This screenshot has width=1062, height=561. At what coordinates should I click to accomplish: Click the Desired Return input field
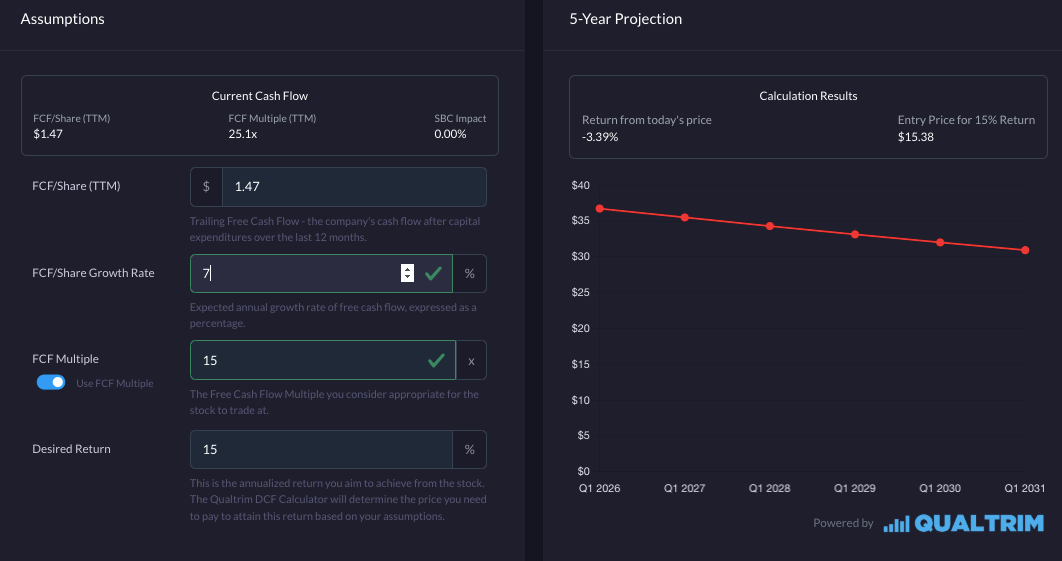[320, 450]
